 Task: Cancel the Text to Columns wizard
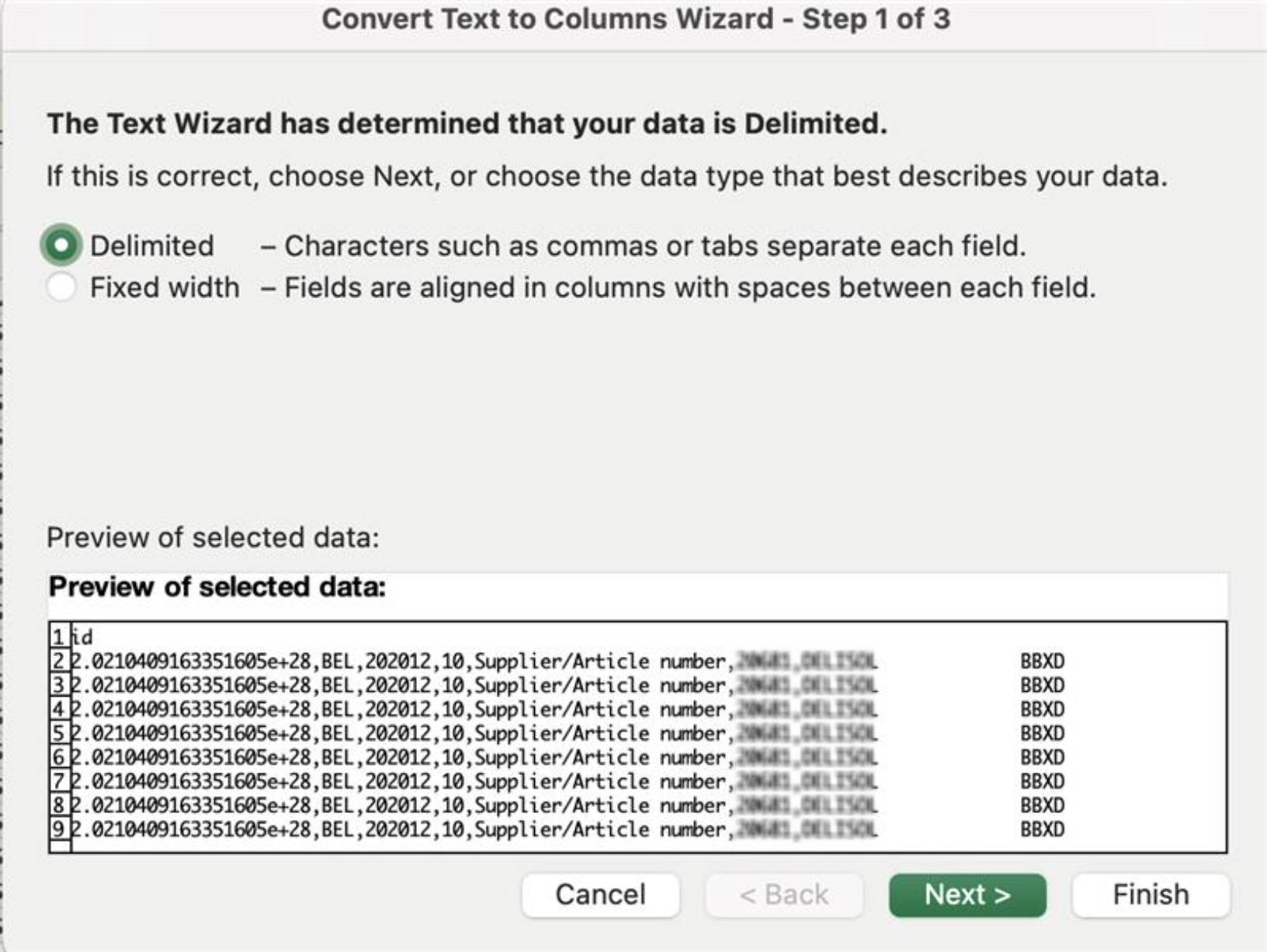(600, 894)
